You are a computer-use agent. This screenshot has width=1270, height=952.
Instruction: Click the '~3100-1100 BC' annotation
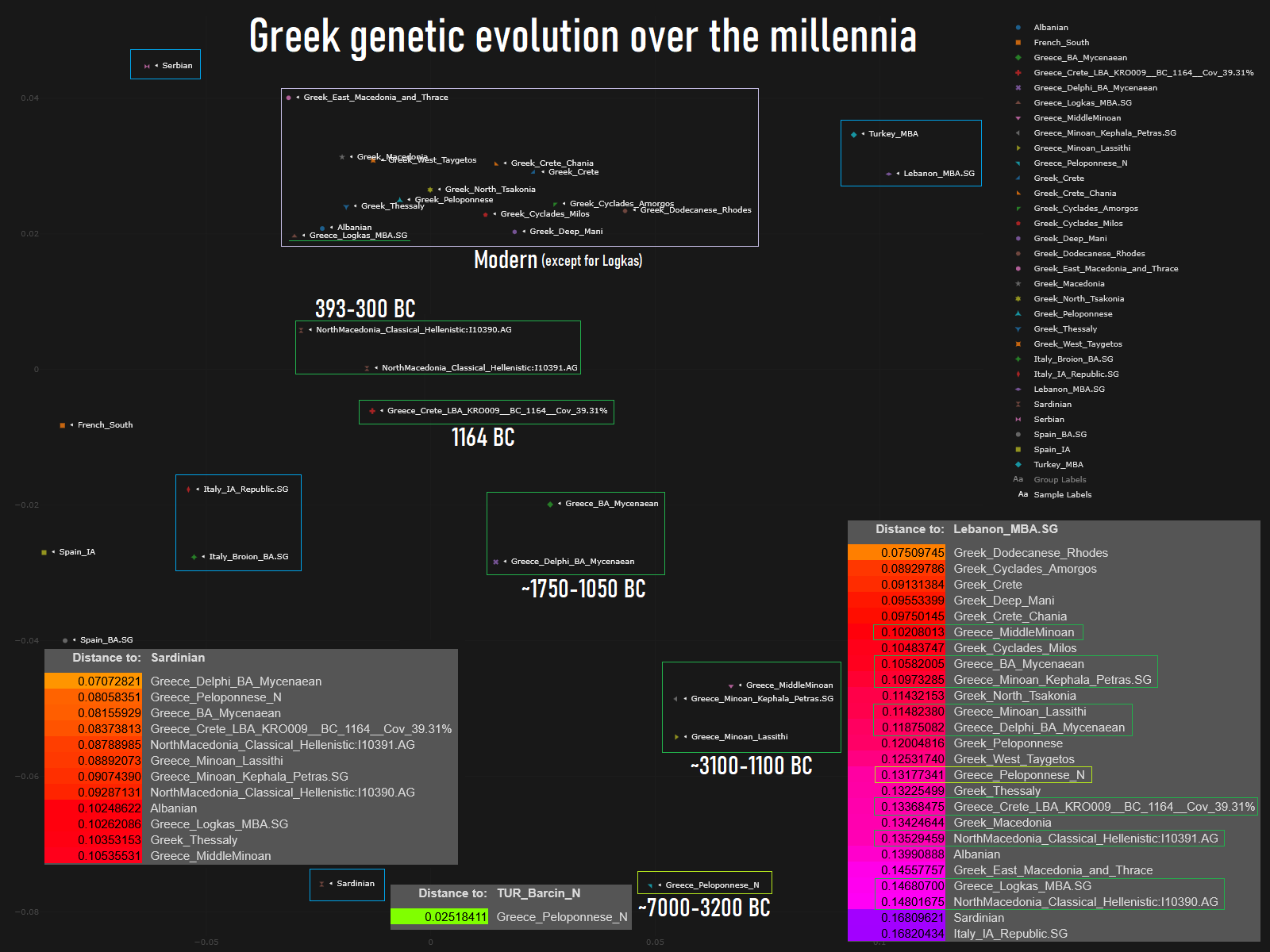click(751, 766)
